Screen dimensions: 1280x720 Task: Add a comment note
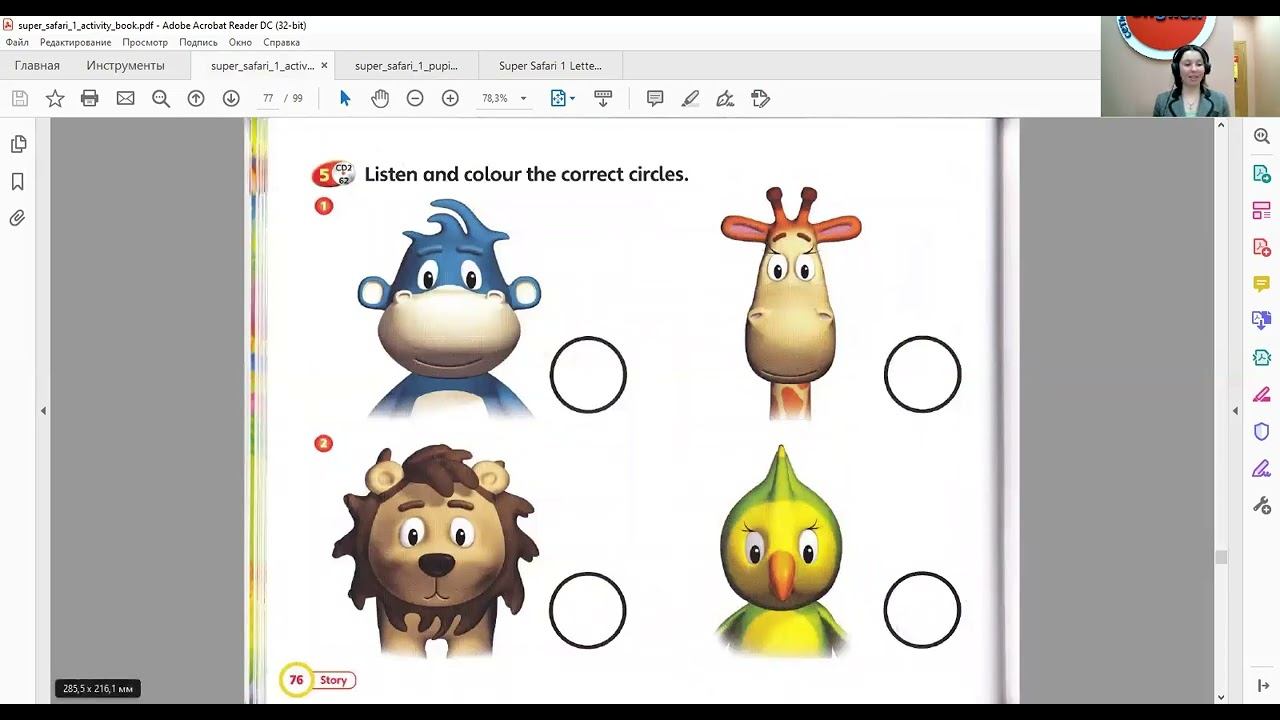tap(655, 98)
